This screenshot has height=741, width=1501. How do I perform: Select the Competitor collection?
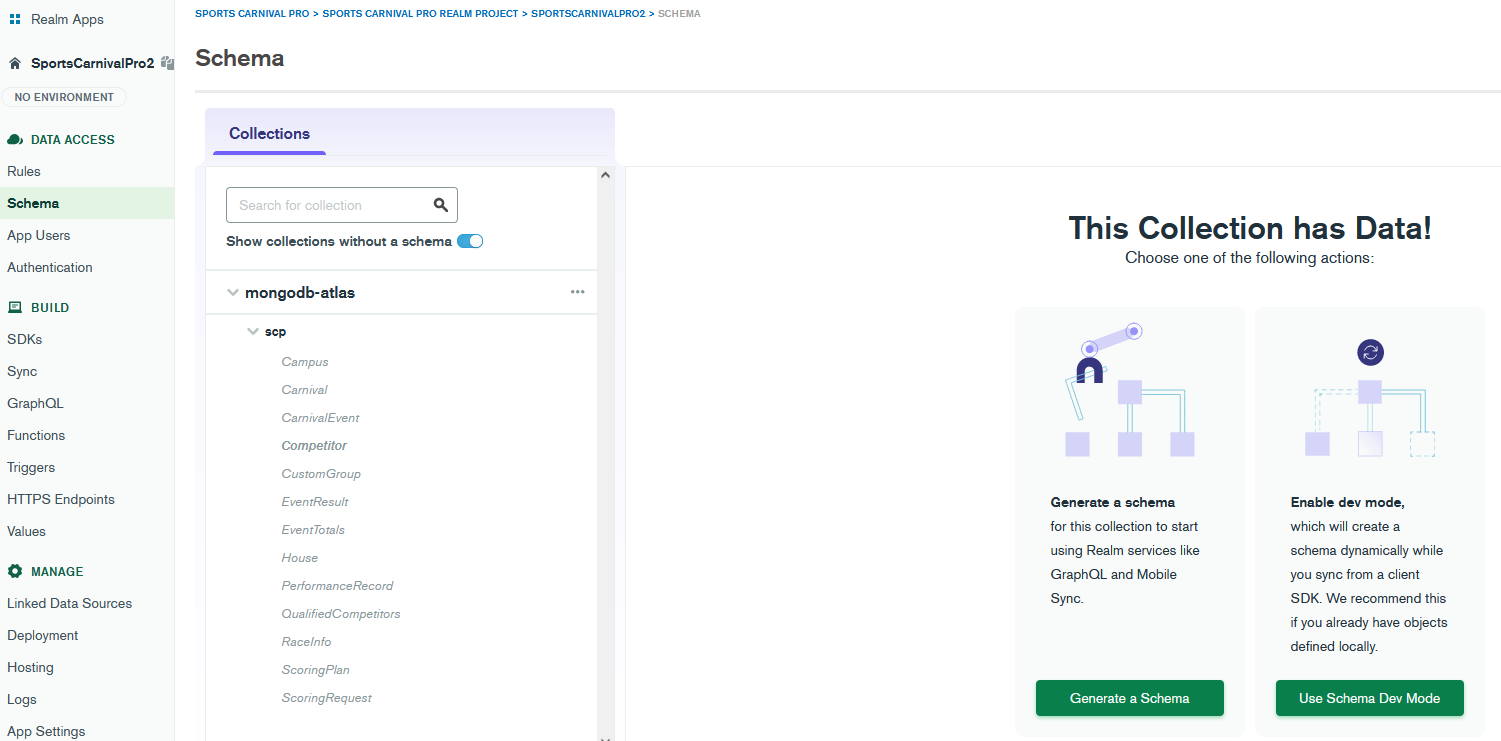[314, 446]
